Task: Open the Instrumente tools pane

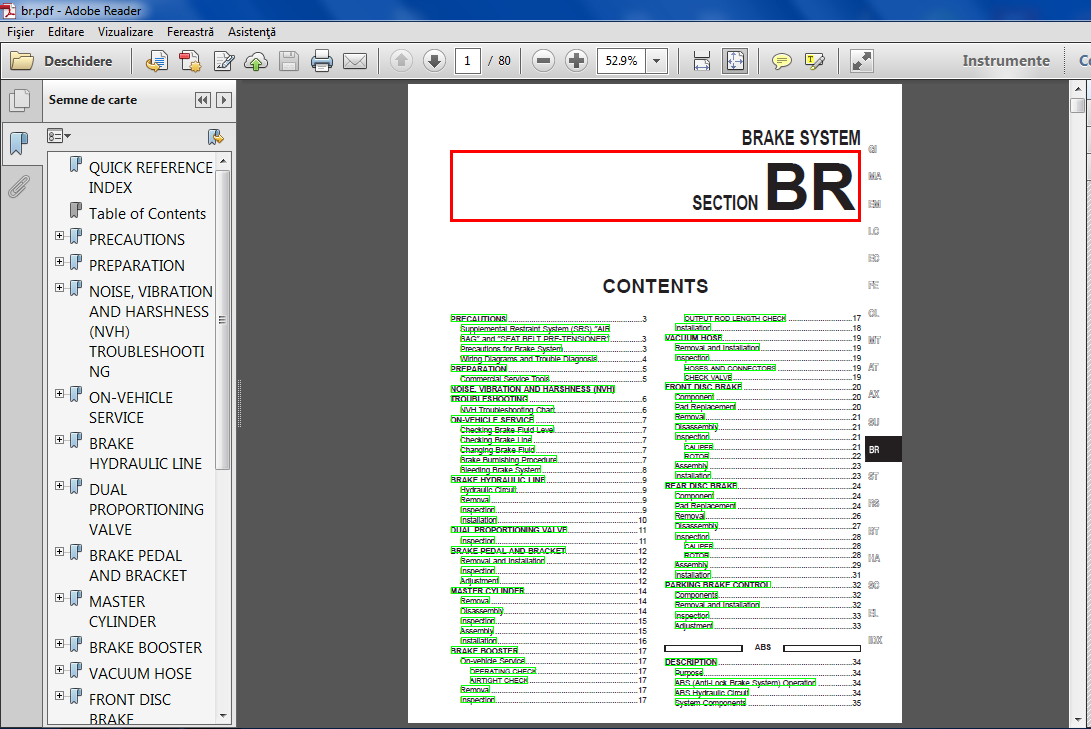Action: [x=1005, y=61]
